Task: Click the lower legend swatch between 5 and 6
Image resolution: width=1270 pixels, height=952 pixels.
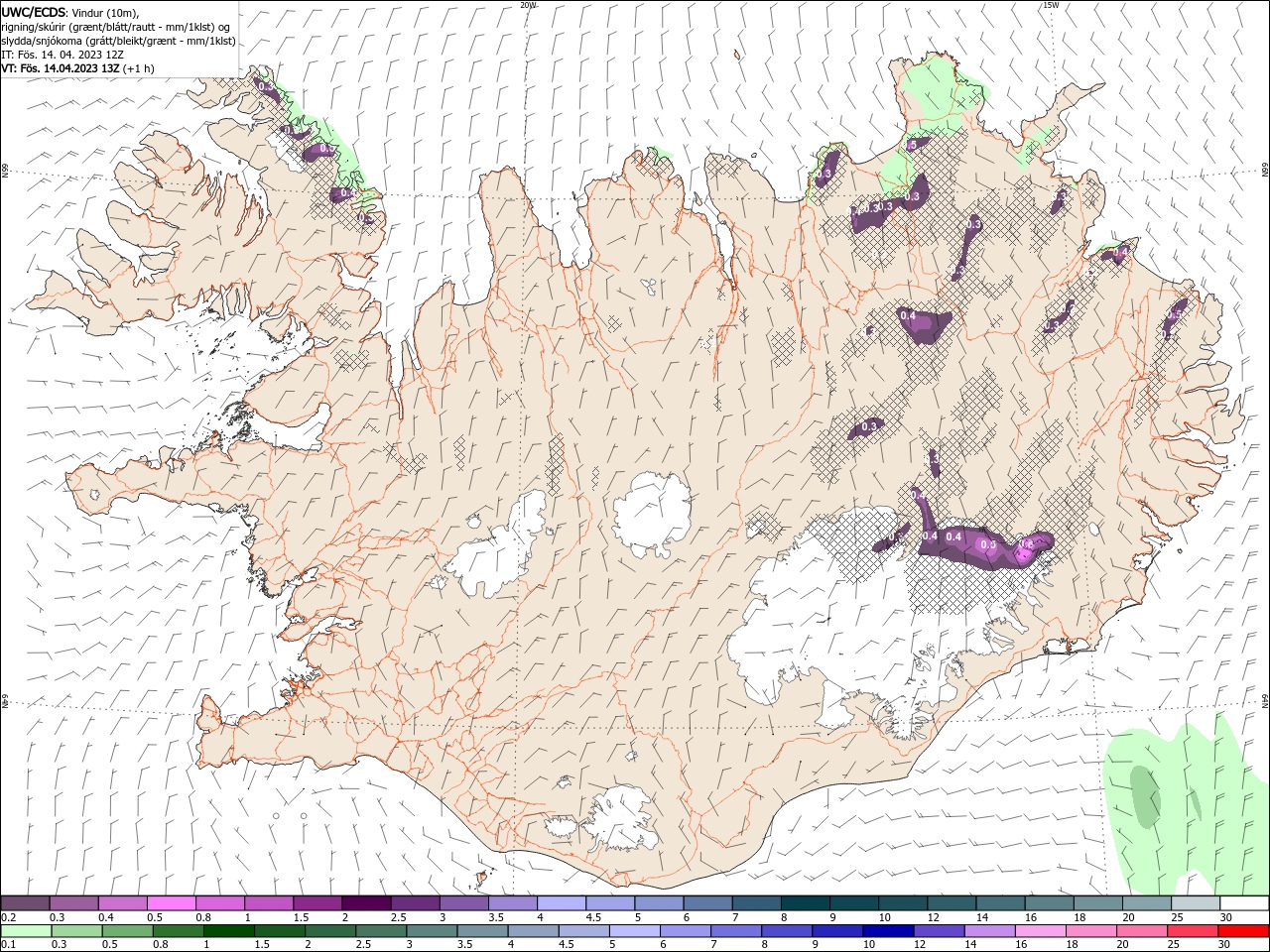Action: [633, 931]
